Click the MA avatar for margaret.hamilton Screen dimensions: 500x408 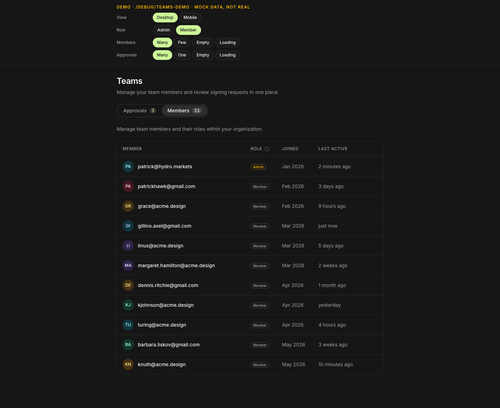(128, 265)
